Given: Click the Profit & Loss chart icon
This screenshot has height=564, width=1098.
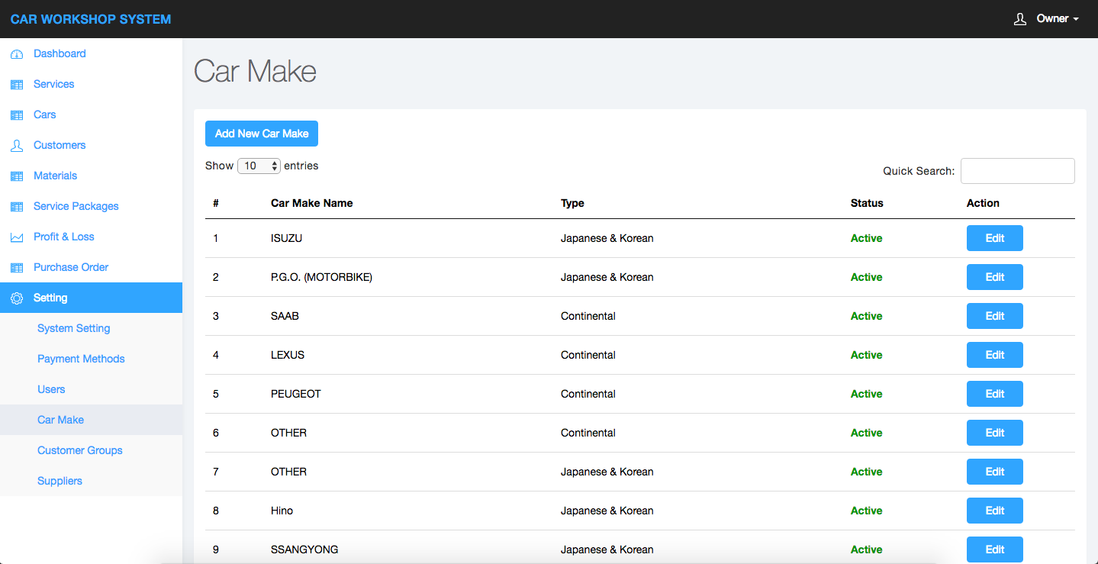Looking at the screenshot, I should pyautogui.click(x=17, y=237).
